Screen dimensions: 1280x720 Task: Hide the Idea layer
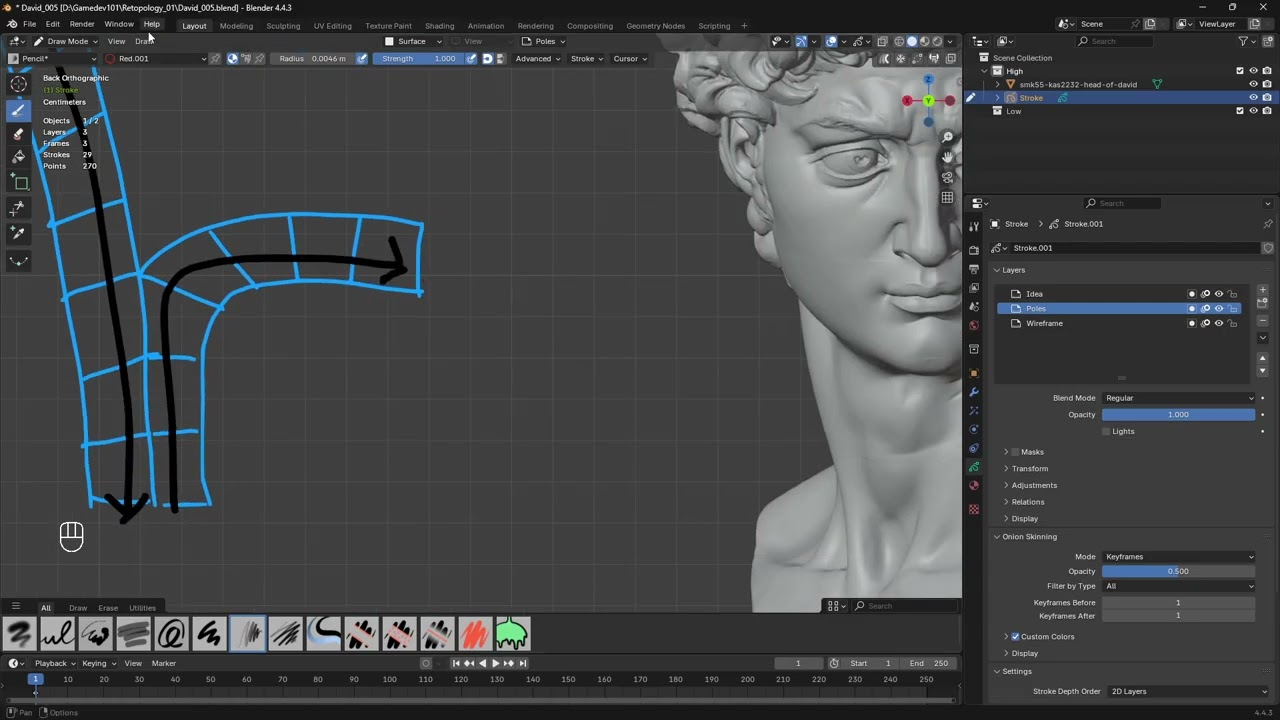pyautogui.click(x=1218, y=294)
